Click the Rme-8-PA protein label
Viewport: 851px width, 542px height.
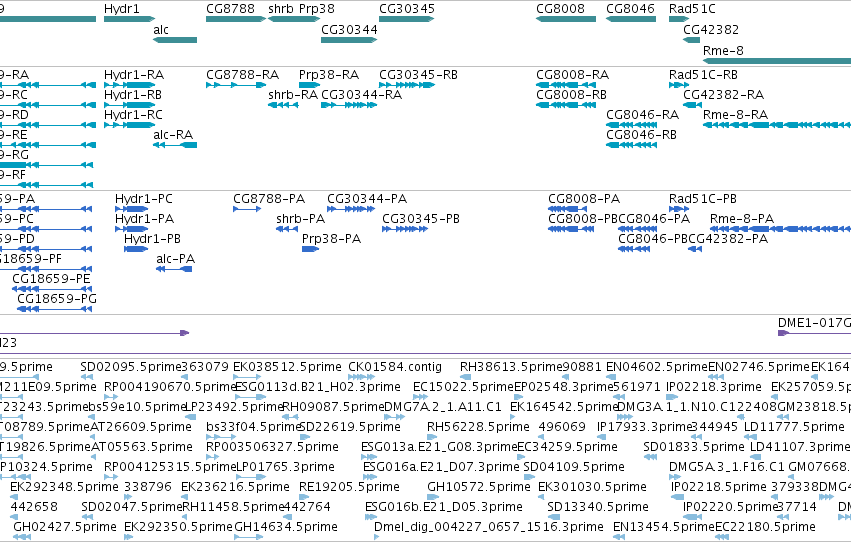click(741, 219)
